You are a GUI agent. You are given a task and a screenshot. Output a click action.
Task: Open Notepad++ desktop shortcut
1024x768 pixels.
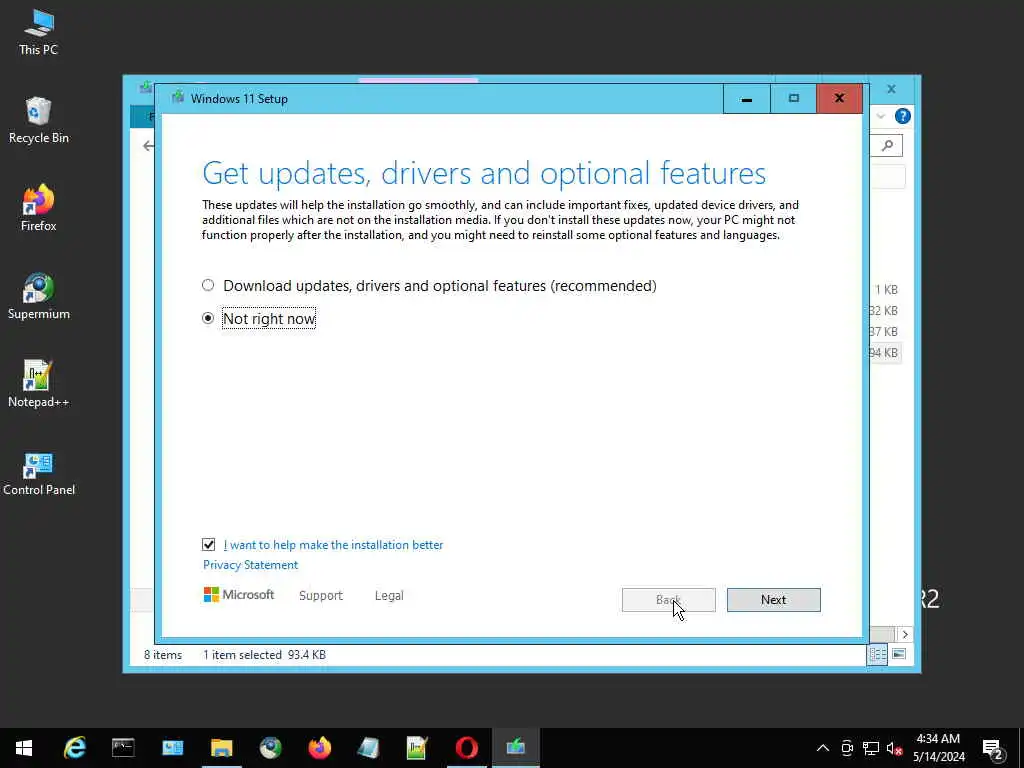coord(39,384)
